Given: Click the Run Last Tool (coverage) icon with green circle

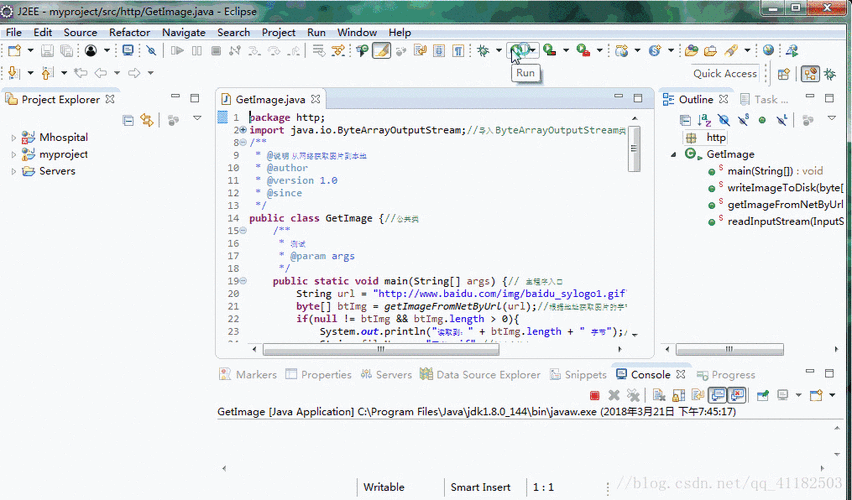Looking at the screenshot, I should [549, 51].
